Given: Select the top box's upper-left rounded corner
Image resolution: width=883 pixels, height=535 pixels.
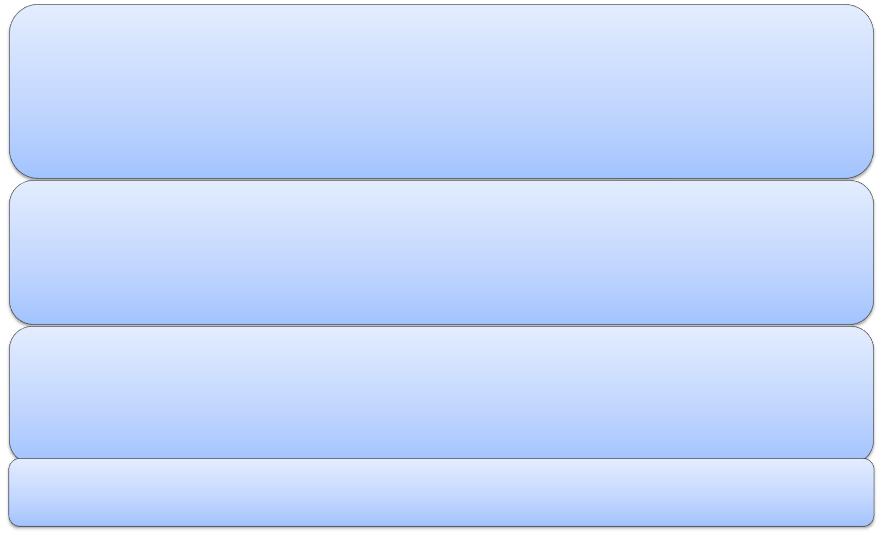Looking at the screenshot, I should click(23, 17).
